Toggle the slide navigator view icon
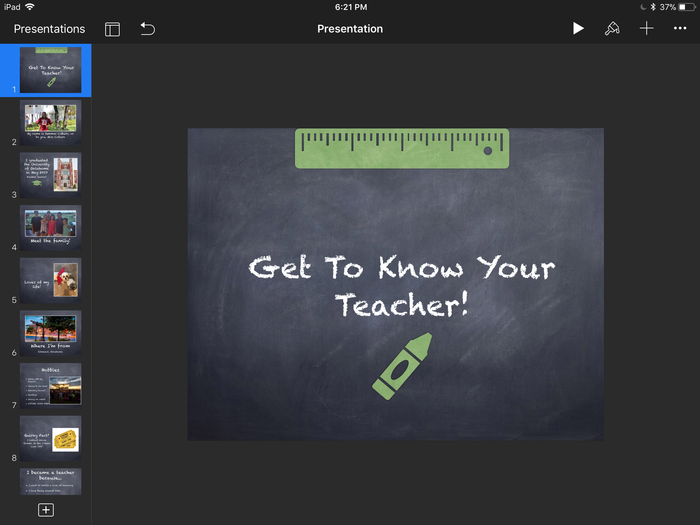This screenshot has width=700, height=525. coord(112,29)
